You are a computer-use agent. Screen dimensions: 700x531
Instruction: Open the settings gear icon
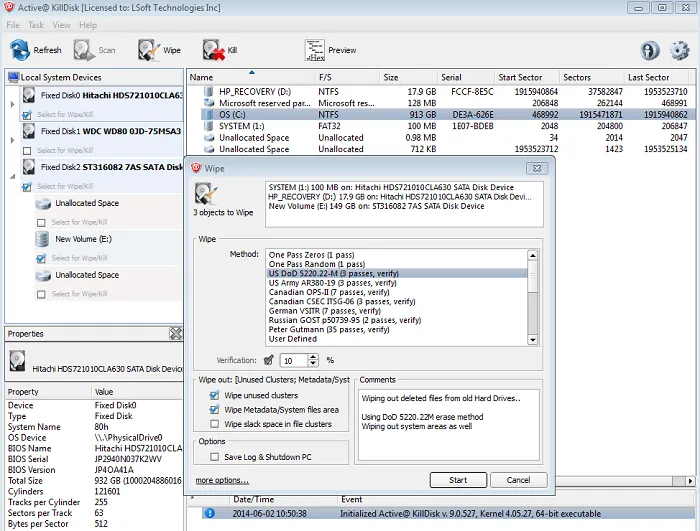680,50
